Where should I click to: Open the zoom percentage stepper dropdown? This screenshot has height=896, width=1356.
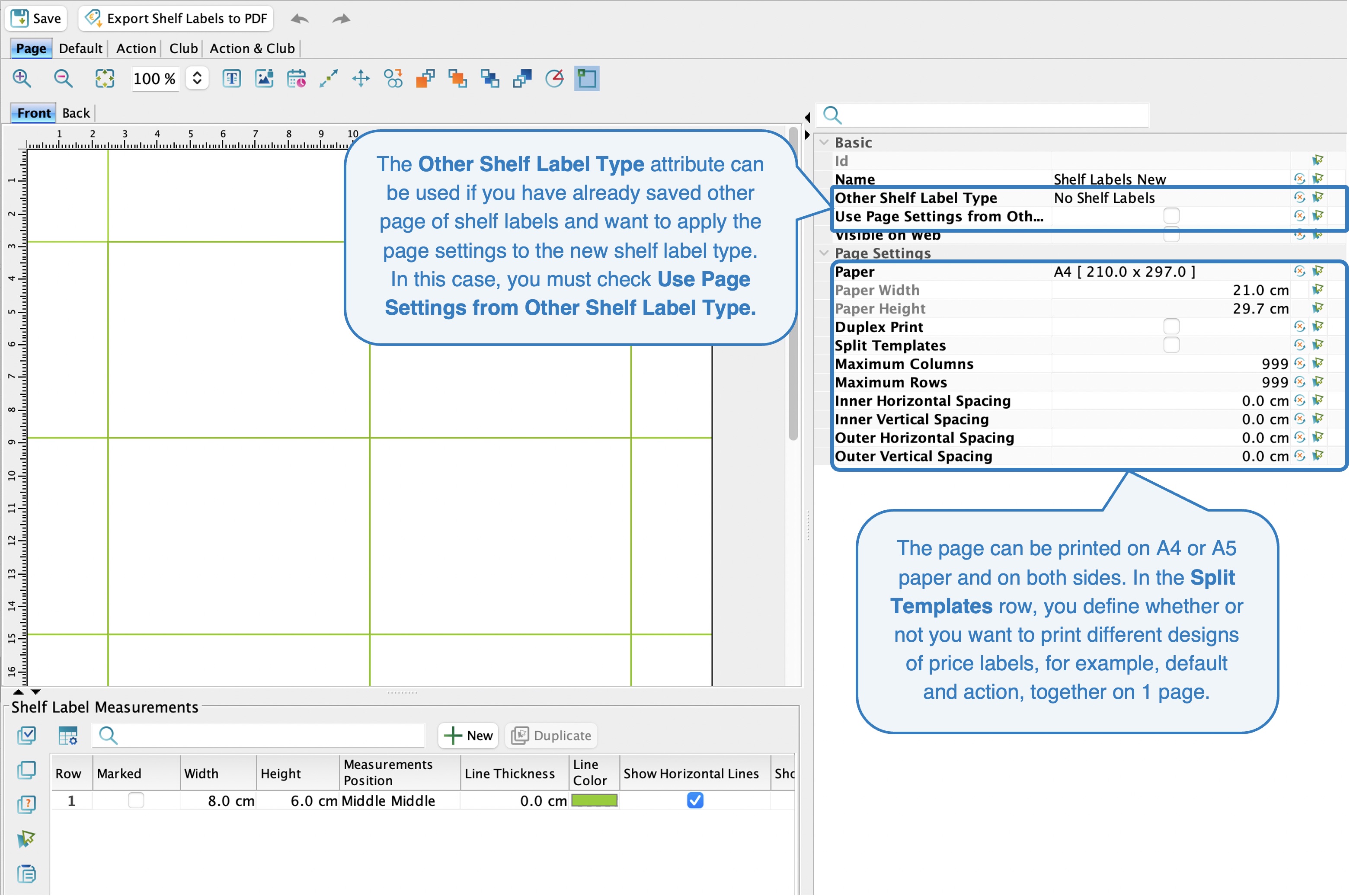197,78
